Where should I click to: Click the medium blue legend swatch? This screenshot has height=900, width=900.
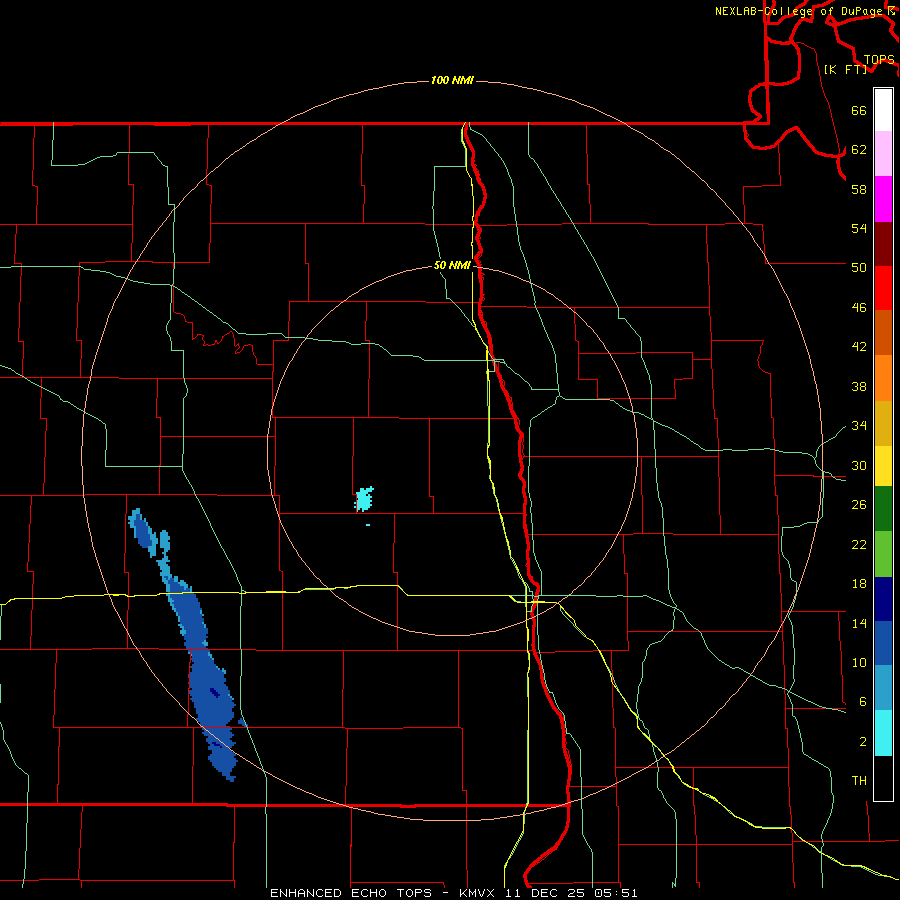click(x=883, y=643)
